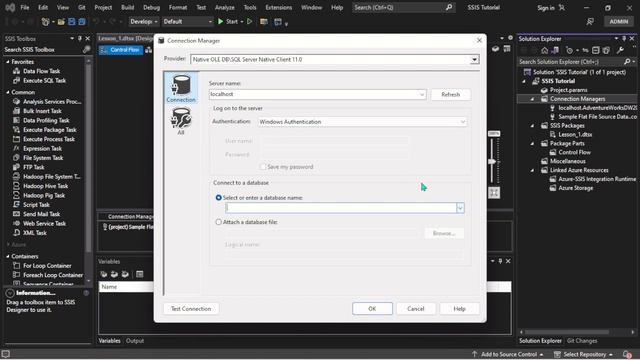This screenshot has width=640, height=360.
Task: Open the Default platform dropdown in toolbar
Action: (x=187, y=22)
